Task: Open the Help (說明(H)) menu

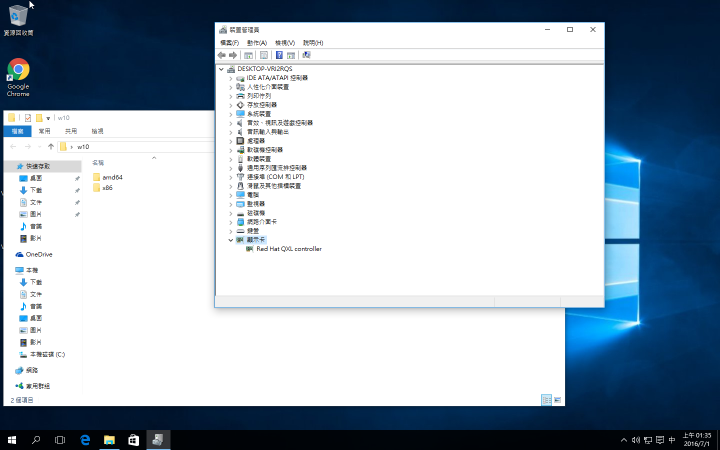Action: point(313,43)
